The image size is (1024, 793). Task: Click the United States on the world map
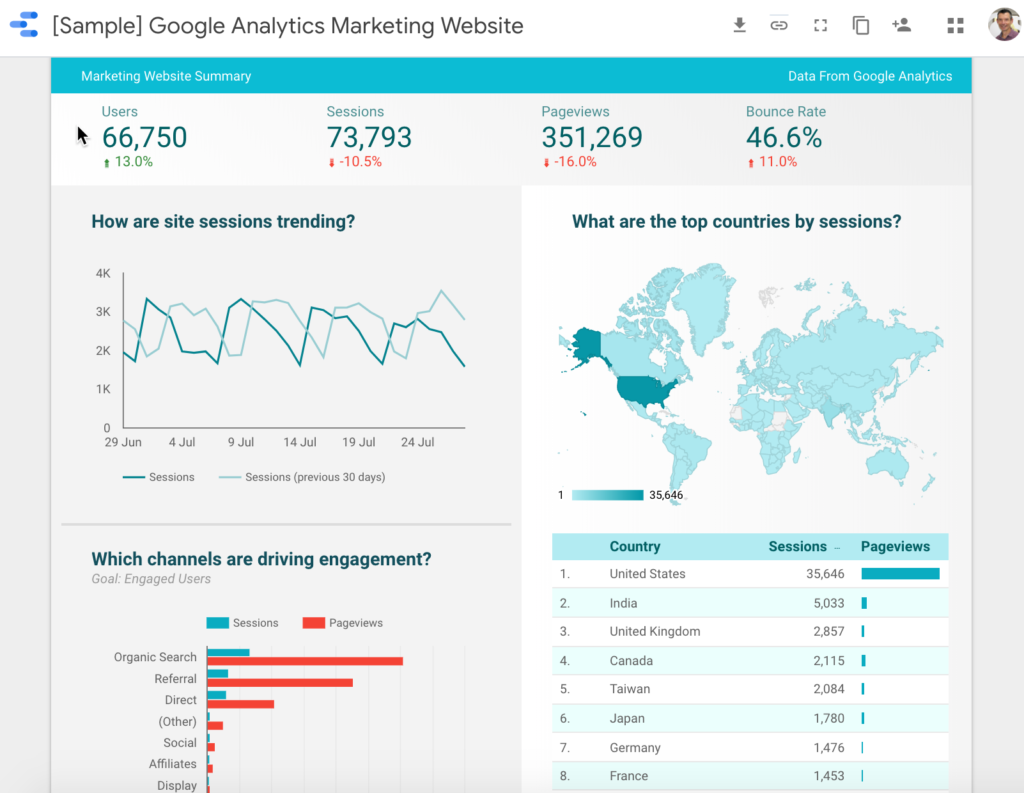point(643,390)
